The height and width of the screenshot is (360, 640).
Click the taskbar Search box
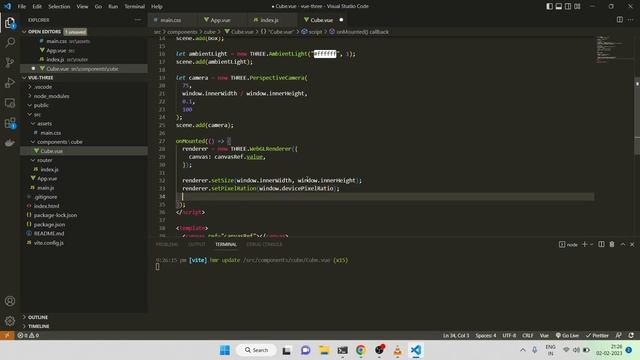click(256, 350)
